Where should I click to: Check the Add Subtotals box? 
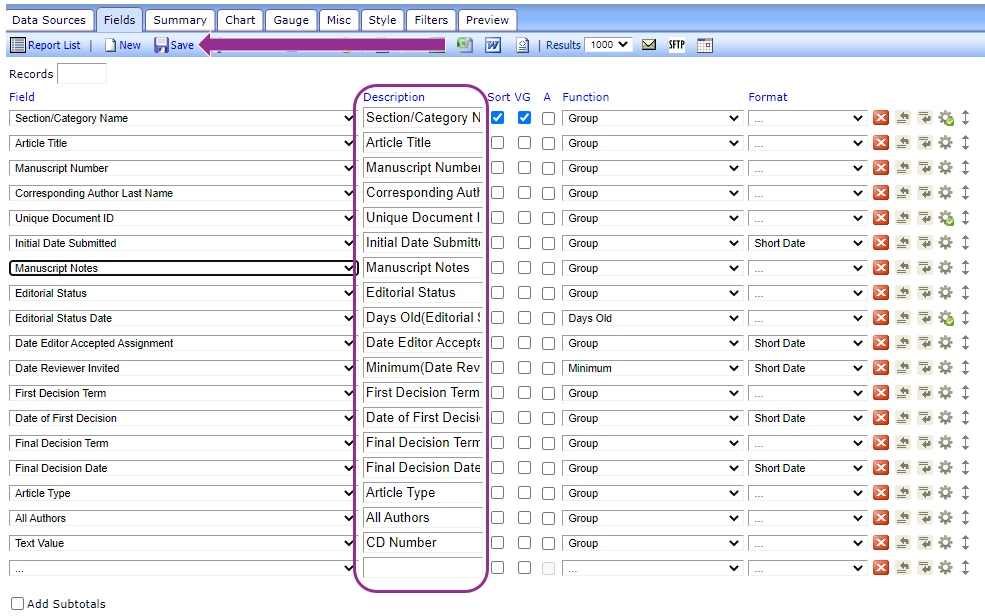coord(17,604)
